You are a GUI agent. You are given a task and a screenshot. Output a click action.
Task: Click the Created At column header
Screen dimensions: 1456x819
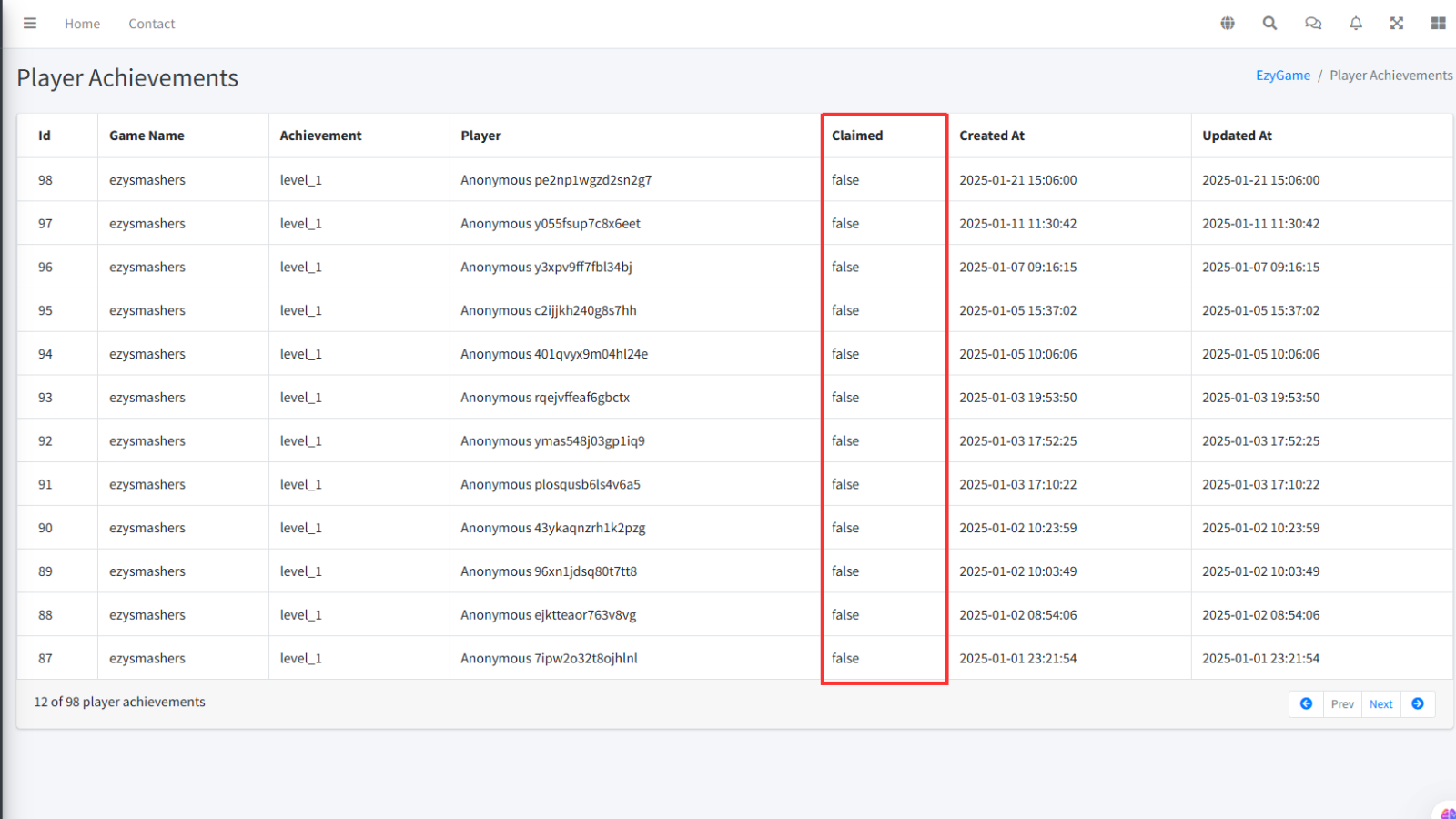(992, 136)
